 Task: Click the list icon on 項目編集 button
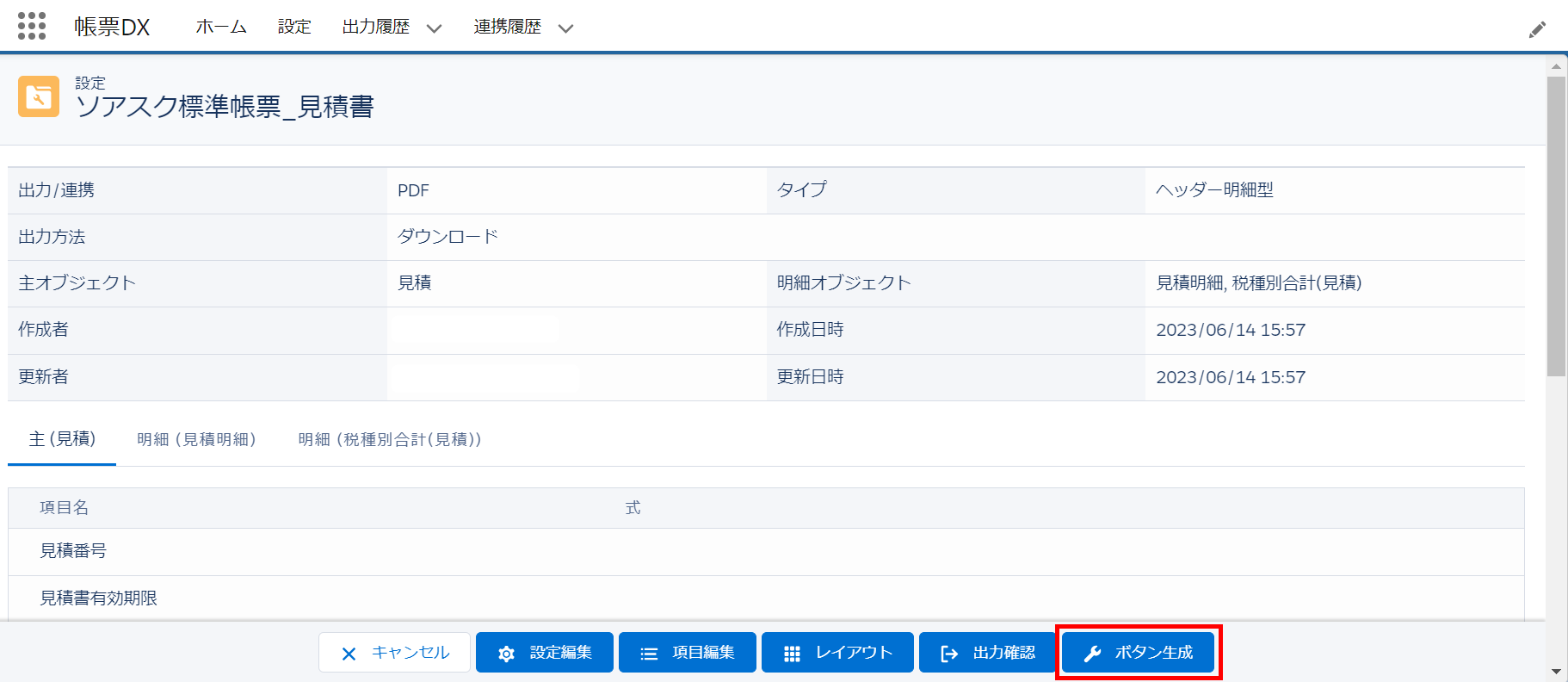point(649,654)
